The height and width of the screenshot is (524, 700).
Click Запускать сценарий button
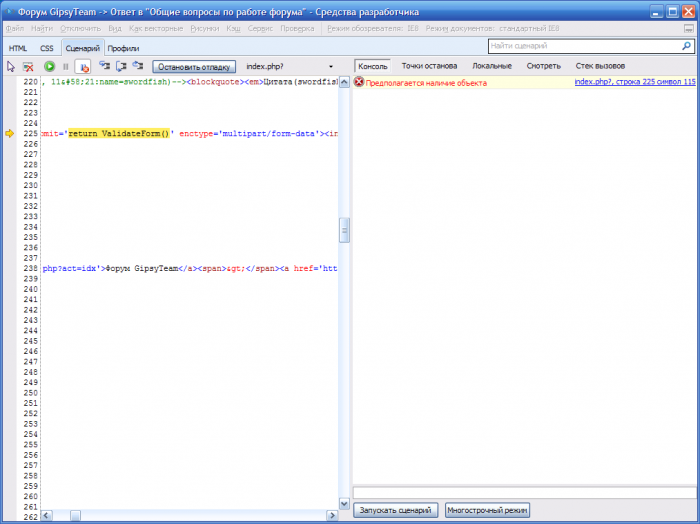coord(396,510)
